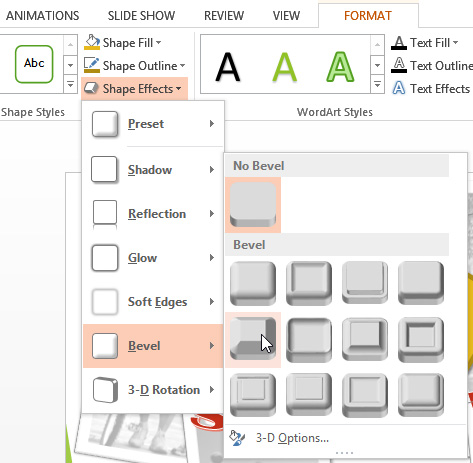Switch to the REVIEW tab
This screenshot has width=473, height=463.
pos(224,16)
